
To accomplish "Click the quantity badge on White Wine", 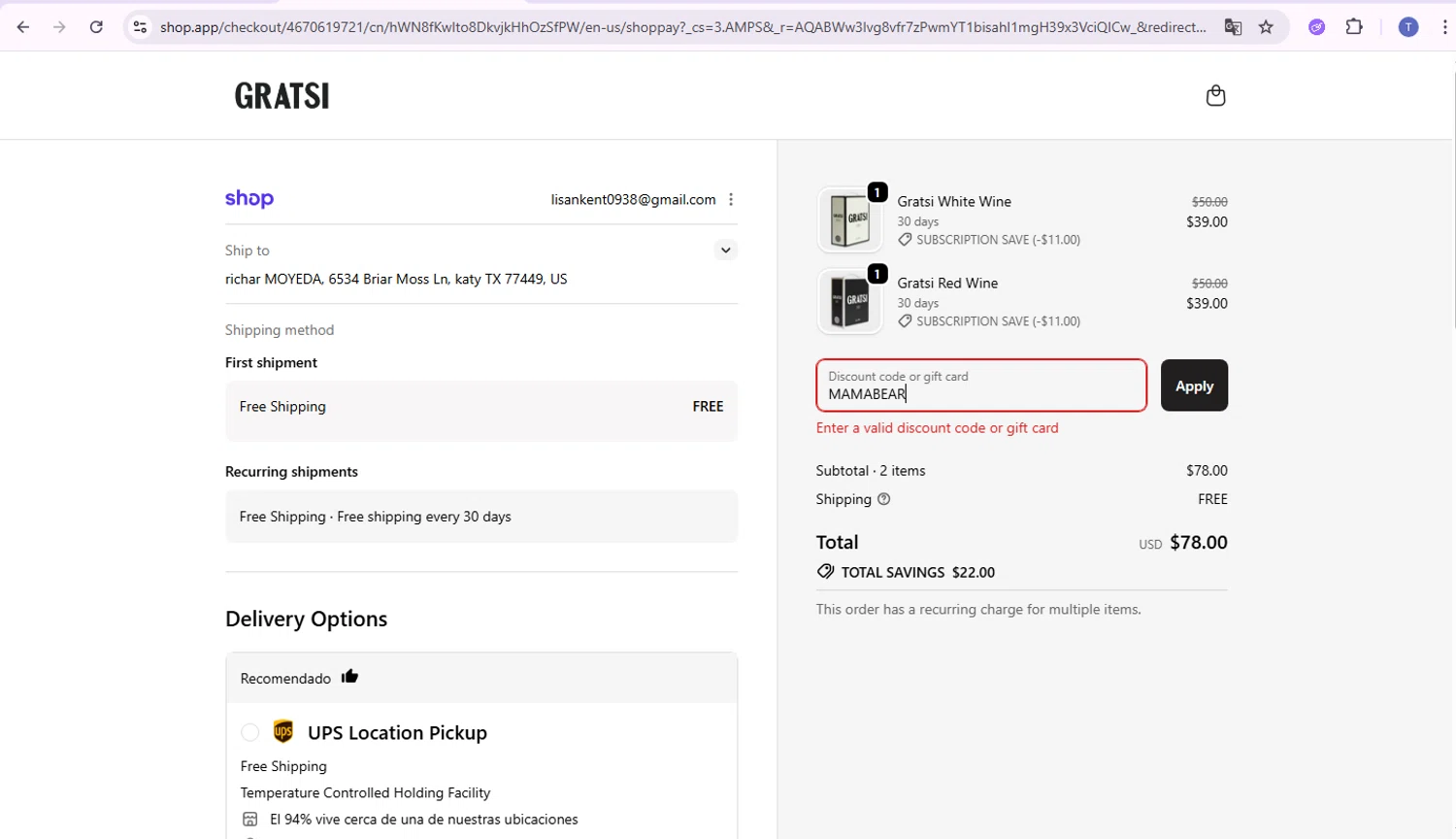I will point(877,192).
